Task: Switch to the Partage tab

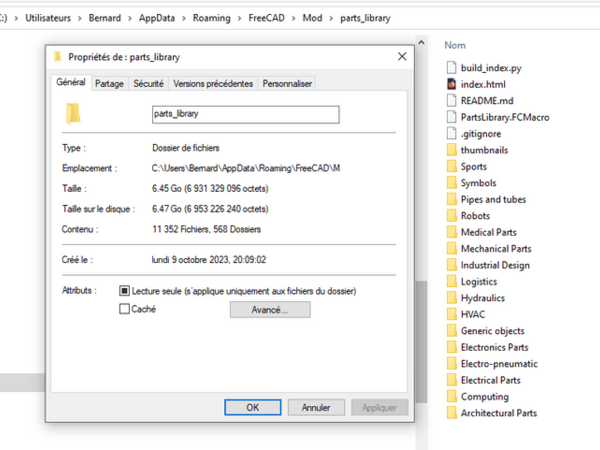Action: click(x=109, y=84)
